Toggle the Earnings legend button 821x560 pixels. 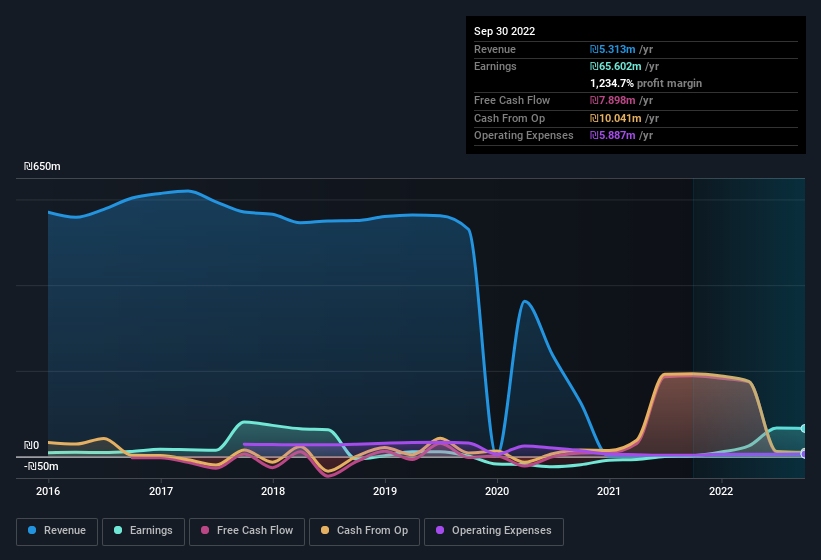pos(143,531)
